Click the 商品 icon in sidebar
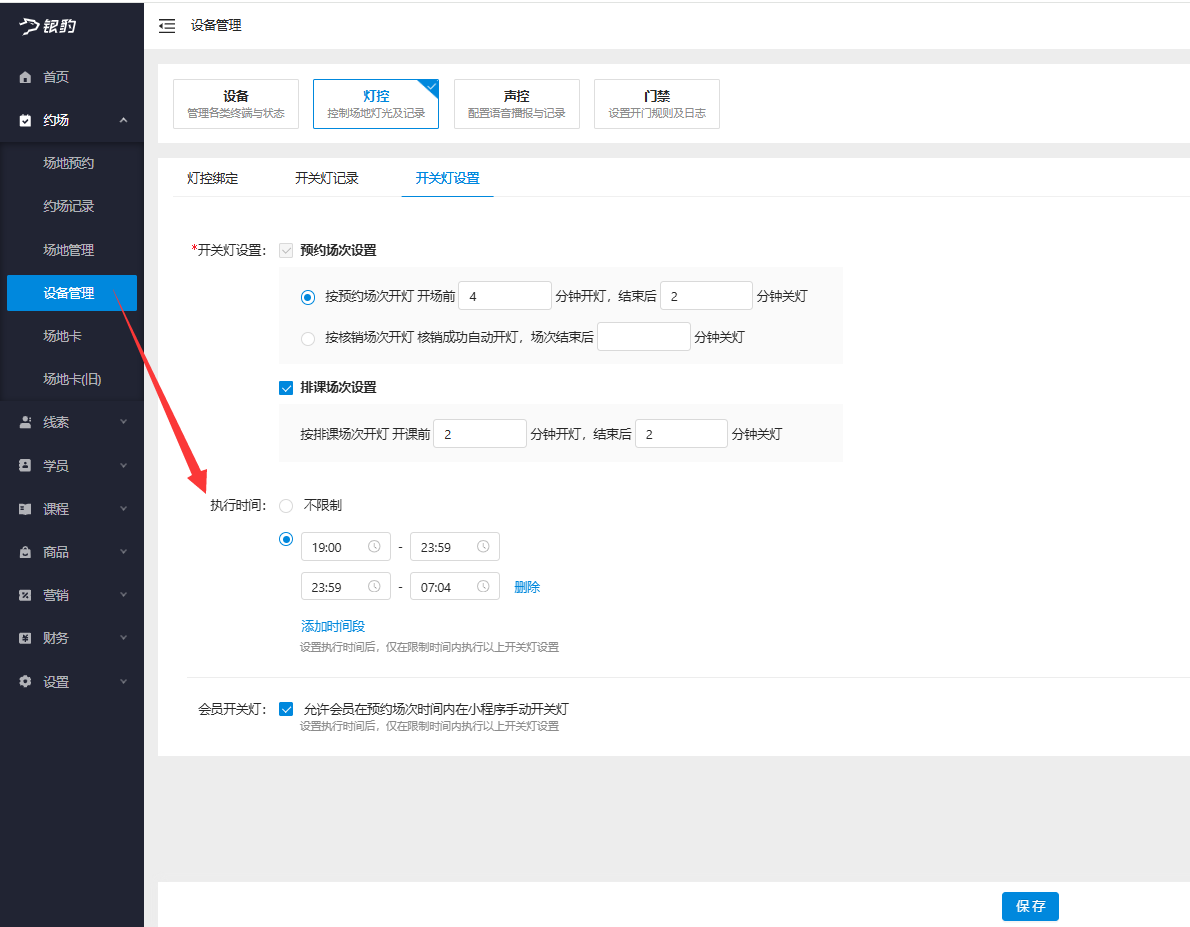This screenshot has width=1190, height=927. (24, 551)
